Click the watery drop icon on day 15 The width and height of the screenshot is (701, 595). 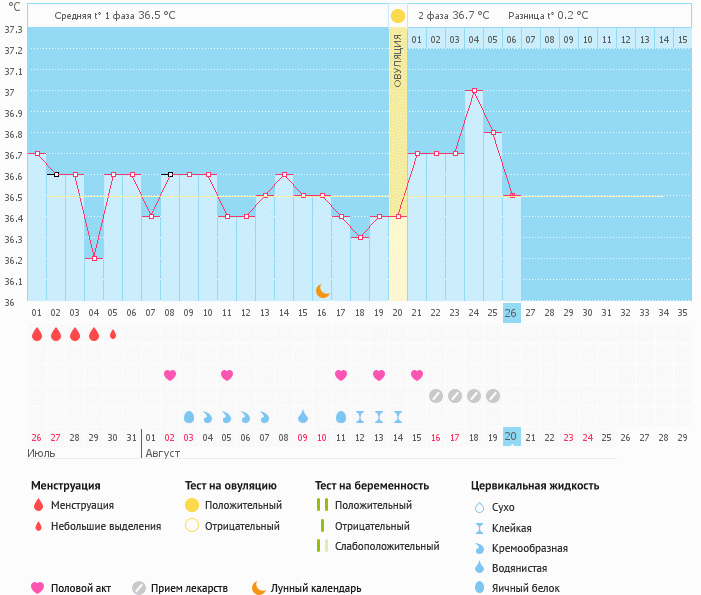click(303, 416)
